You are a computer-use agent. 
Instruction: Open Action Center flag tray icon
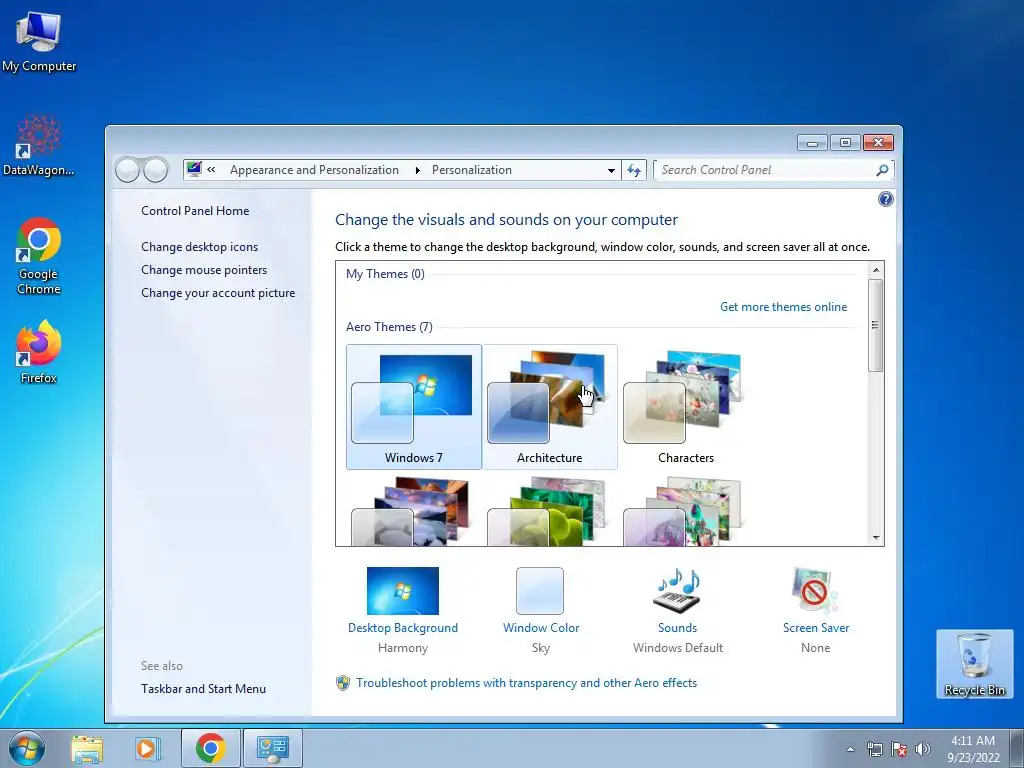click(x=899, y=750)
